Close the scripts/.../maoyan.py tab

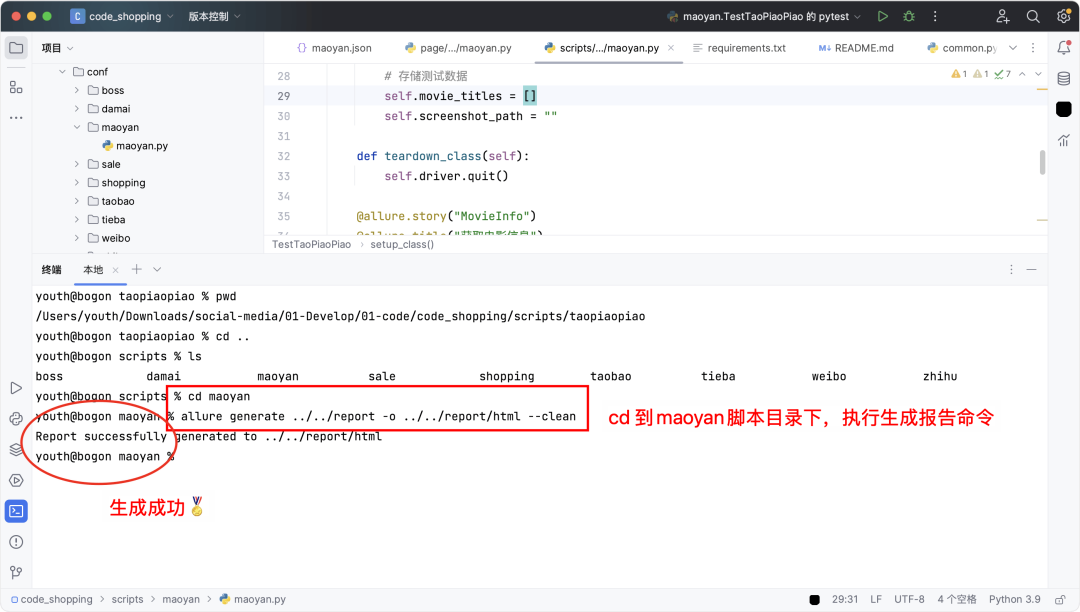(x=671, y=48)
